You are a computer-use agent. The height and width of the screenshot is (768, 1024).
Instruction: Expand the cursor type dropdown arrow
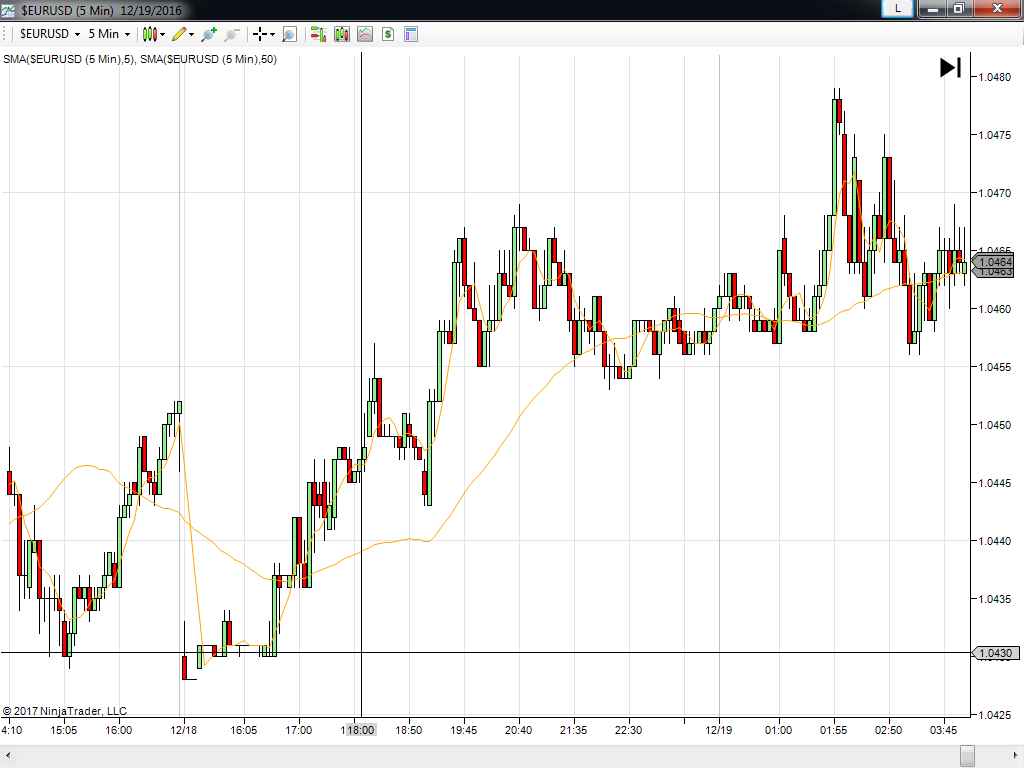point(272,35)
